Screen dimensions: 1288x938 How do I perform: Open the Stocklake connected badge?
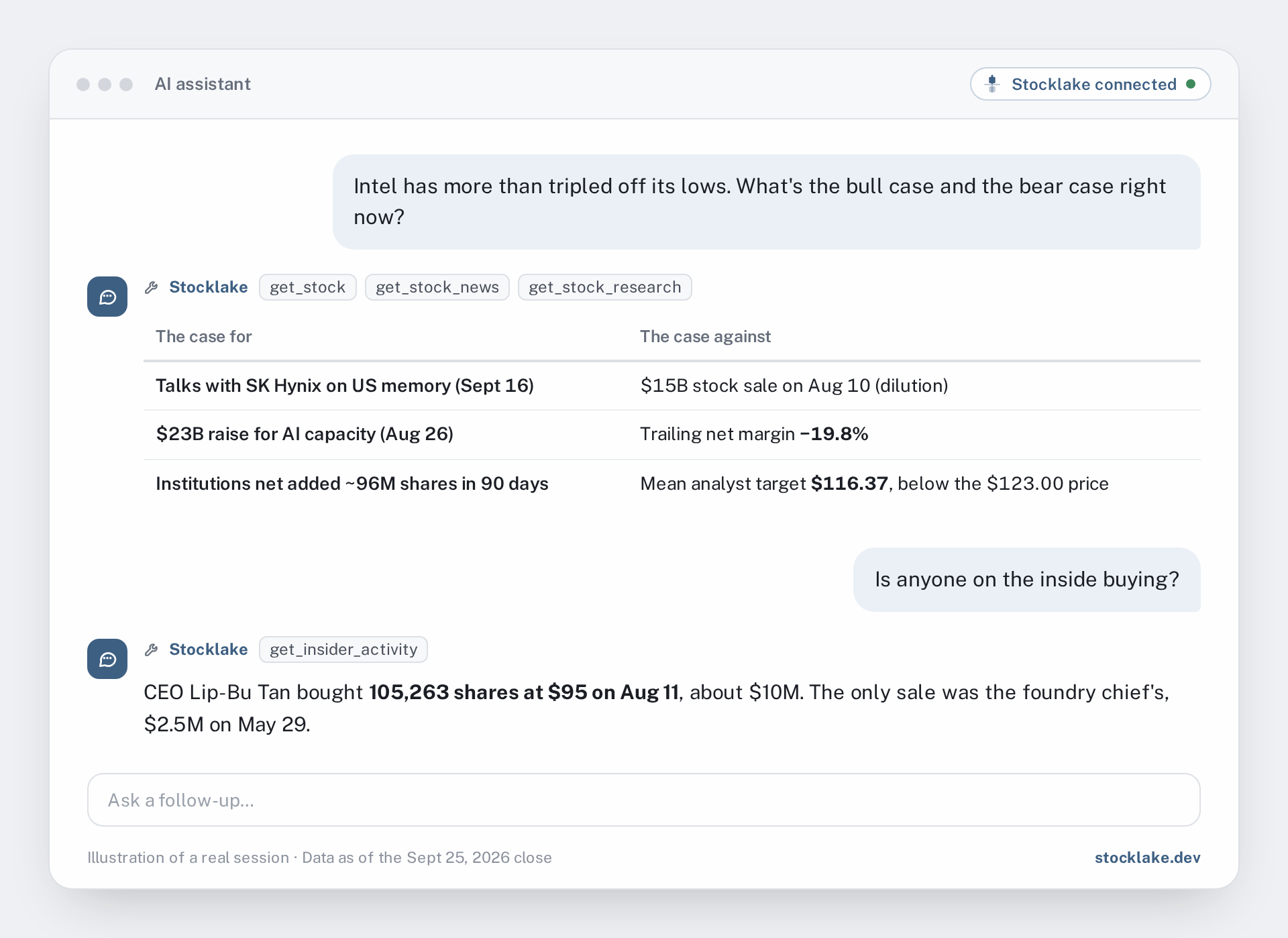(1090, 84)
